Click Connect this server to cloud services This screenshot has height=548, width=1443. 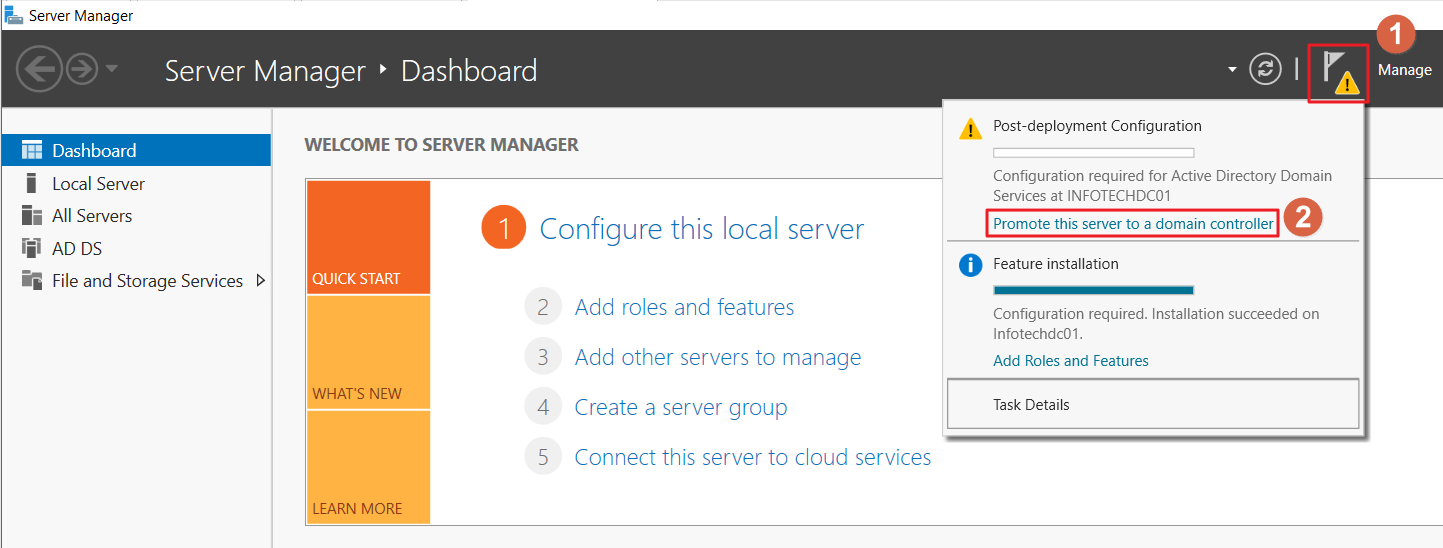tap(753, 457)
